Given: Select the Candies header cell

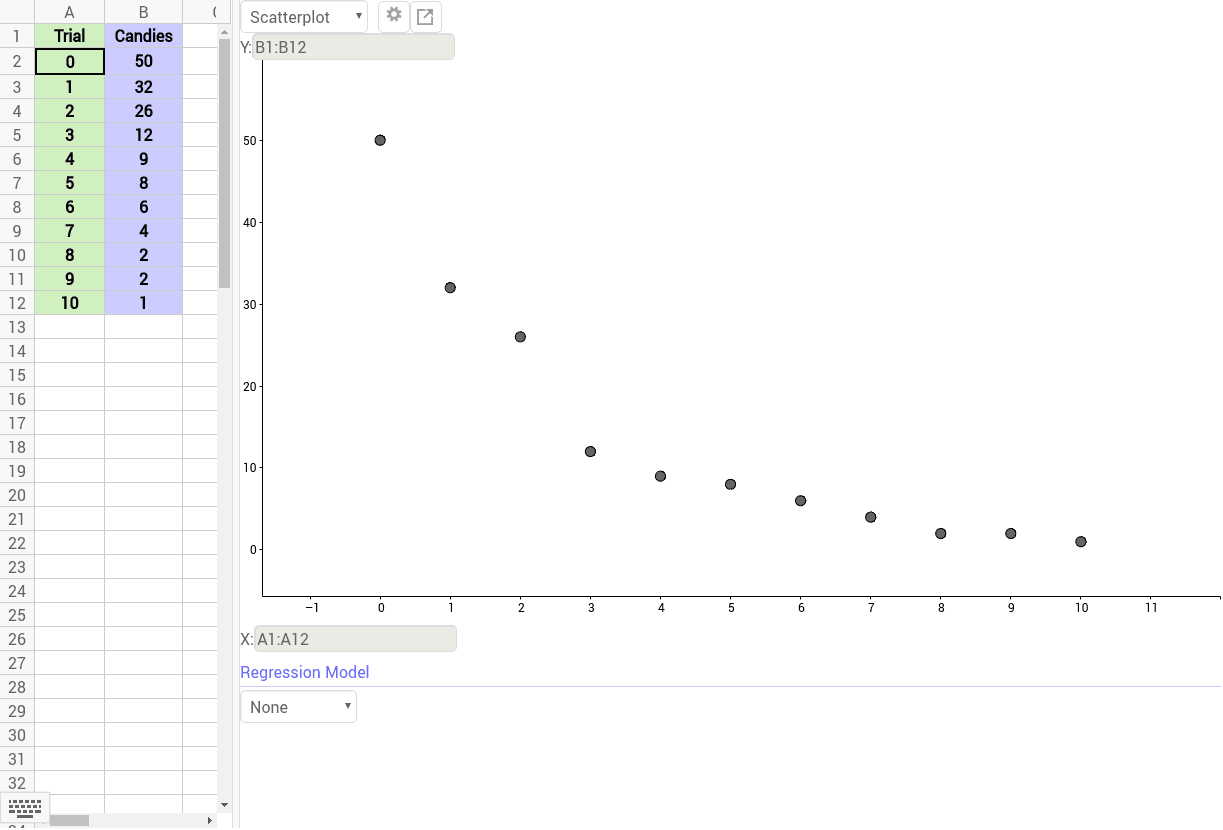Looking at the screenshot, I should pos(144,37).
